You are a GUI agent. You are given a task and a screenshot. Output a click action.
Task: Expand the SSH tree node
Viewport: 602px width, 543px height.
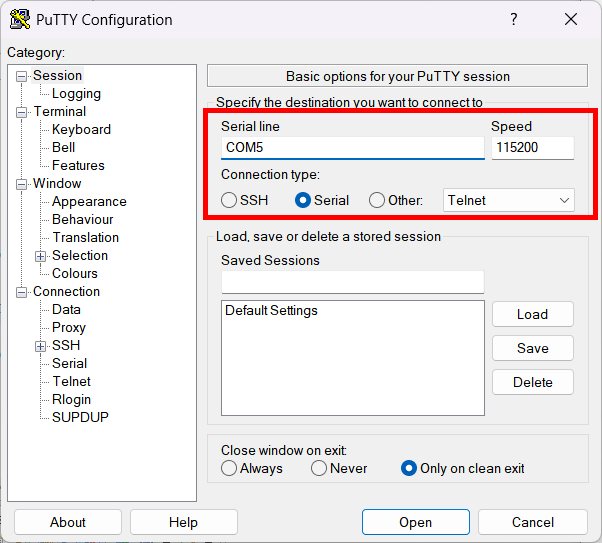pos(40,346)
